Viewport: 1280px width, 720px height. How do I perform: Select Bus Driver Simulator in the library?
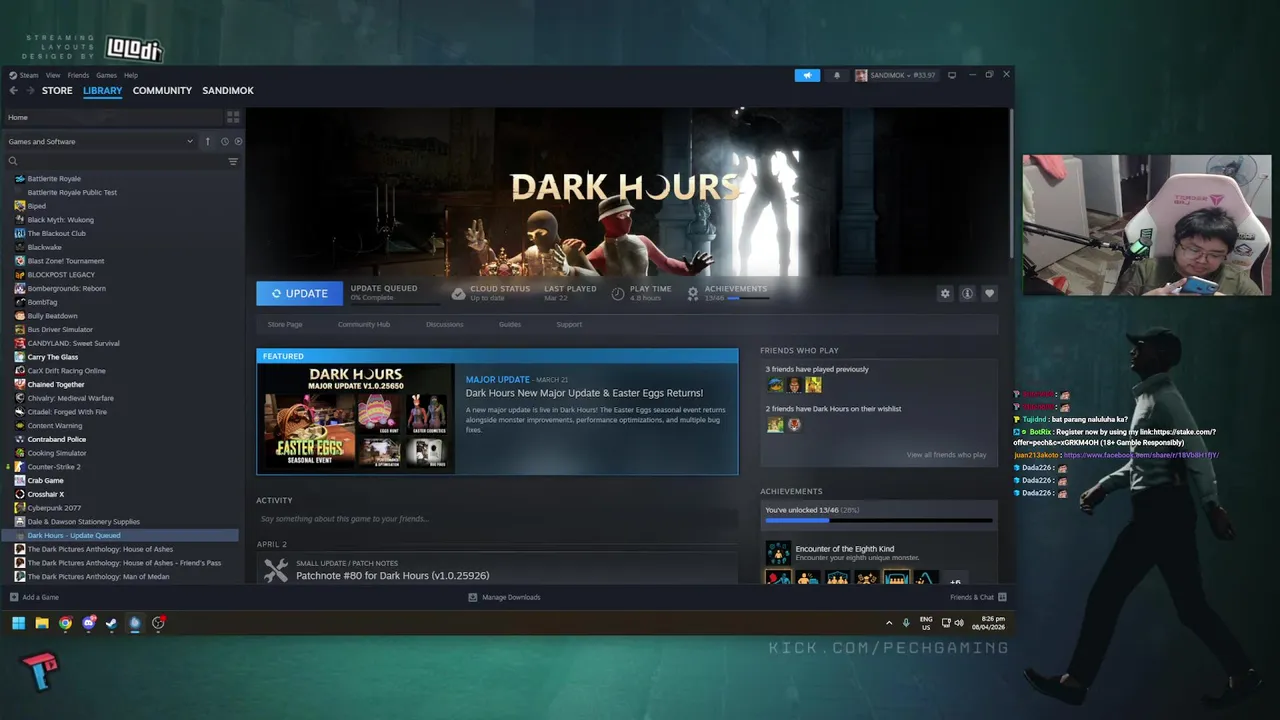coord(60,329)
